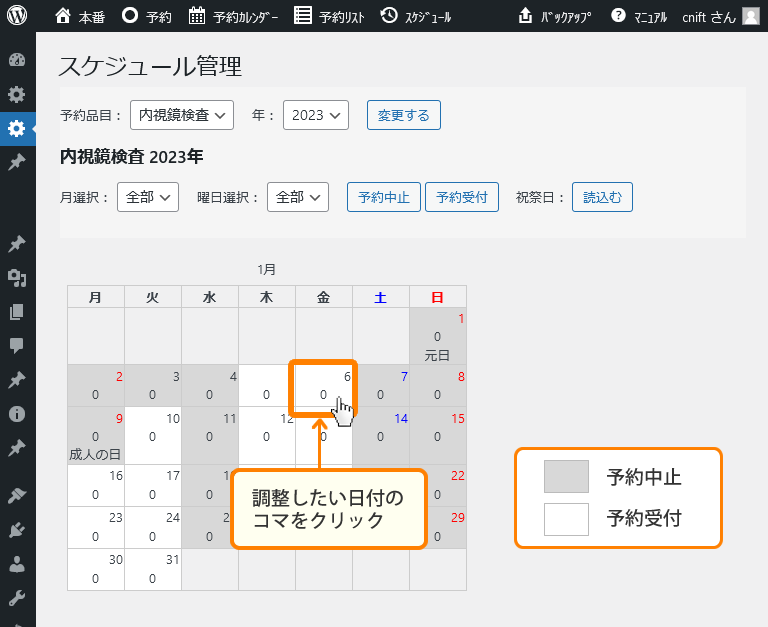Click the pin icon directly below highlighted gear

(x=17, y=162)
